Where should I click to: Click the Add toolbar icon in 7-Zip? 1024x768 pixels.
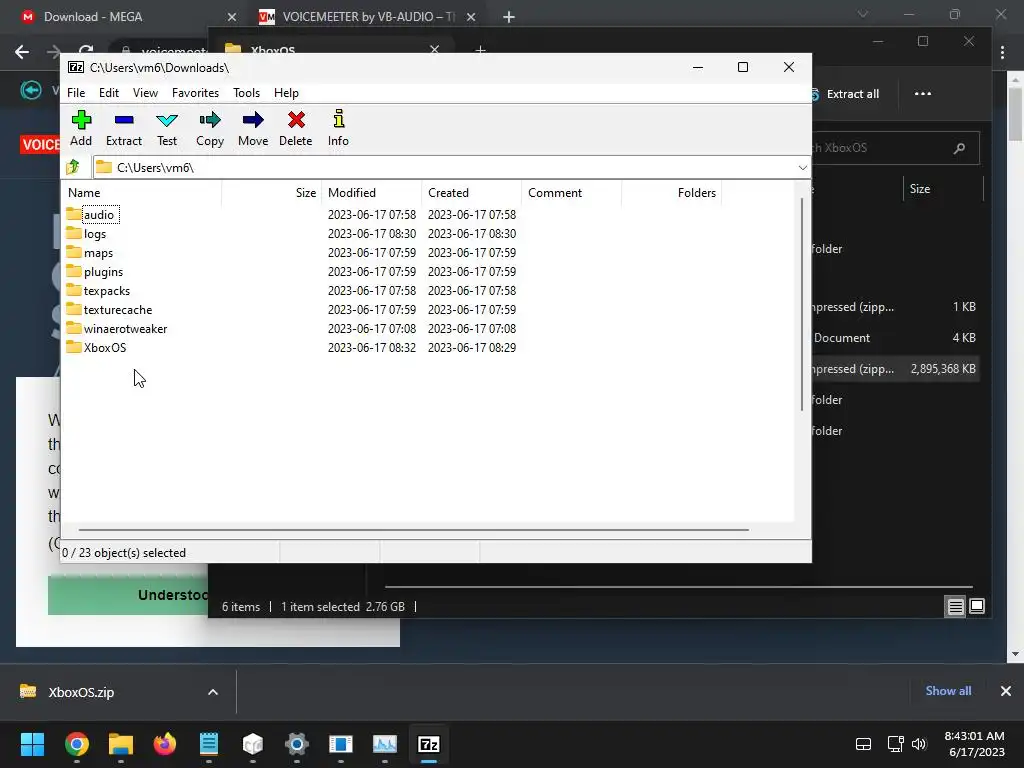81,129
